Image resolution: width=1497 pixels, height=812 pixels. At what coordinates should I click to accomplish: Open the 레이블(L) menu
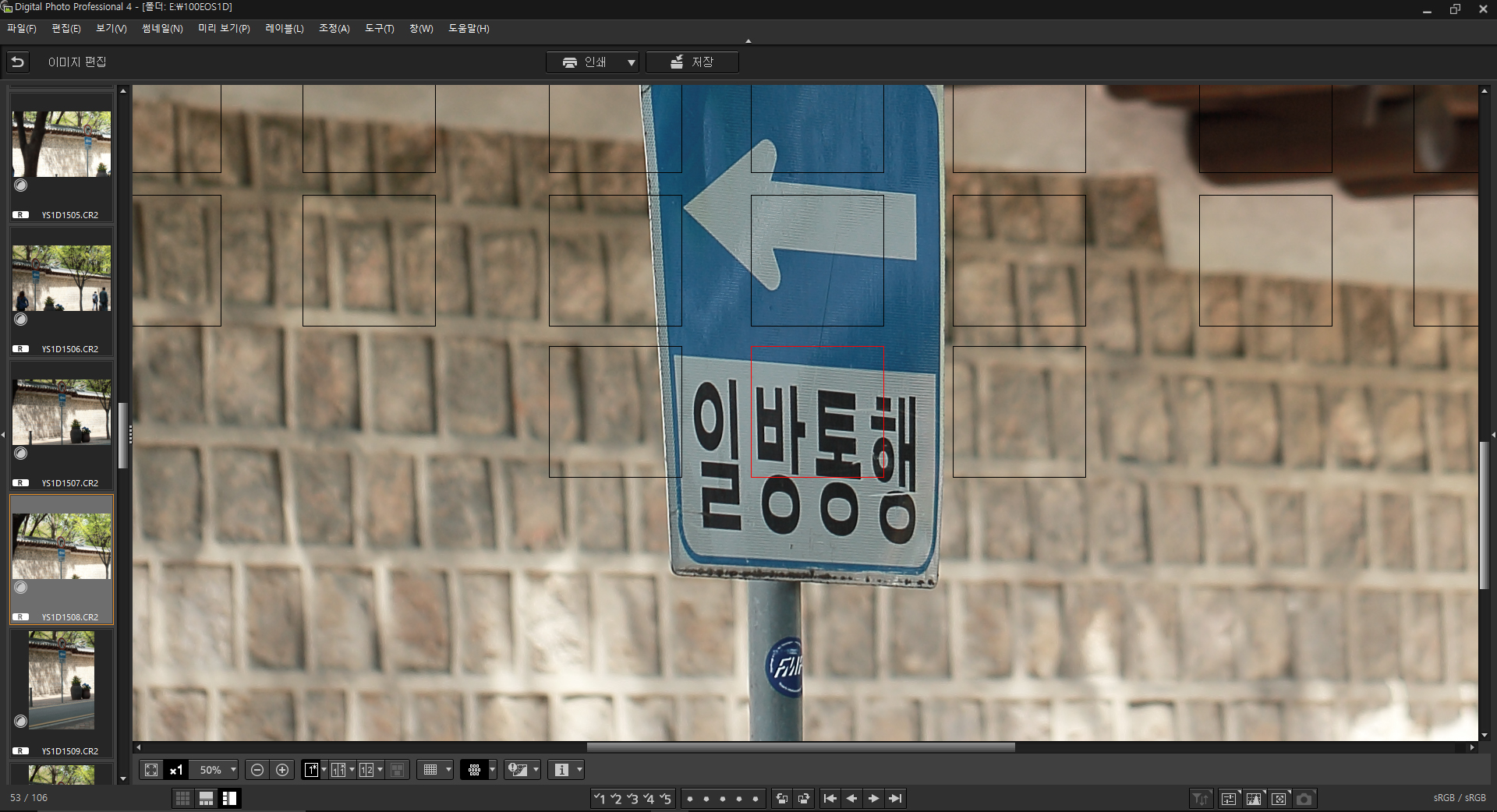(285, 29)
